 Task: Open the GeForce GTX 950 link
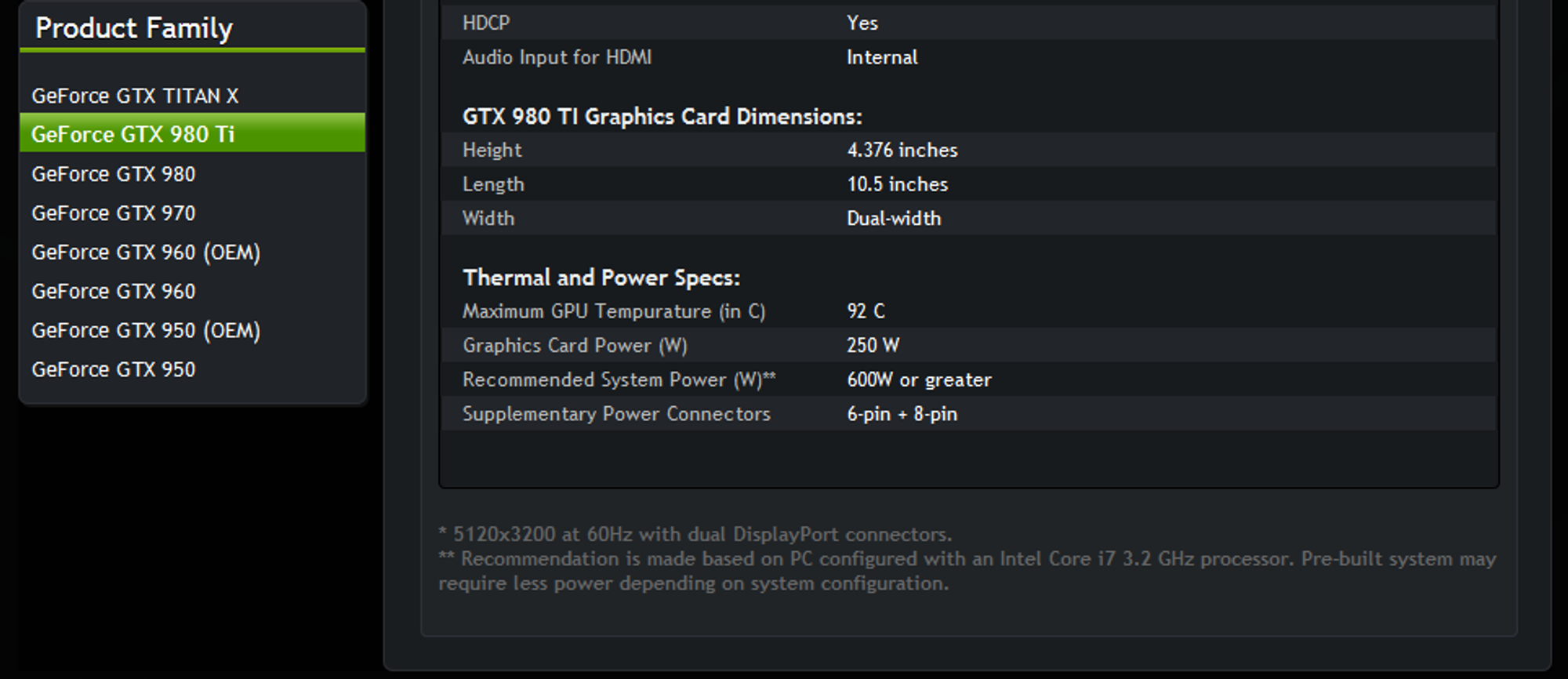point(114,369)
